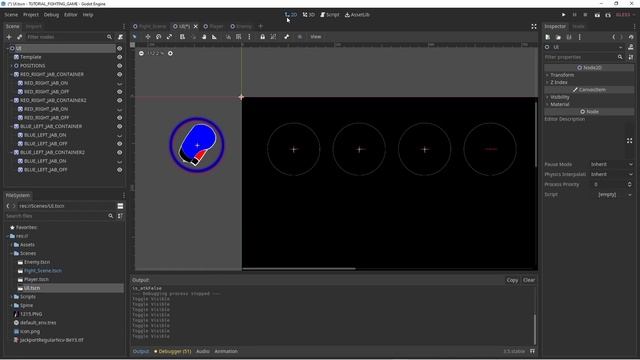
Task: Collapse the RED_RIGHT_JAB_CONTAINER node
Action: click(x=11, y=74)
